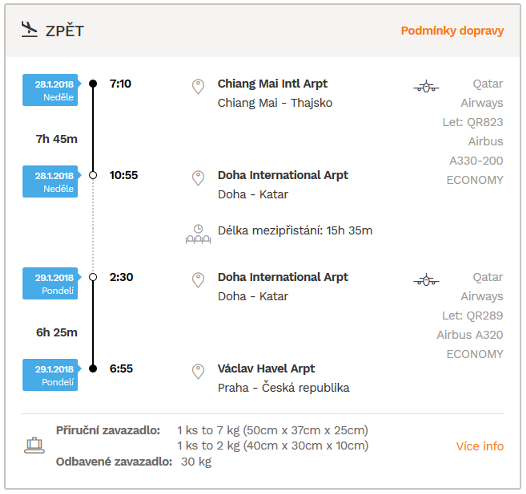Image resolution: width=526 pixels, height=494 pixels.
Task: Click the layover waiting seats icon
Action: (198, 234)
